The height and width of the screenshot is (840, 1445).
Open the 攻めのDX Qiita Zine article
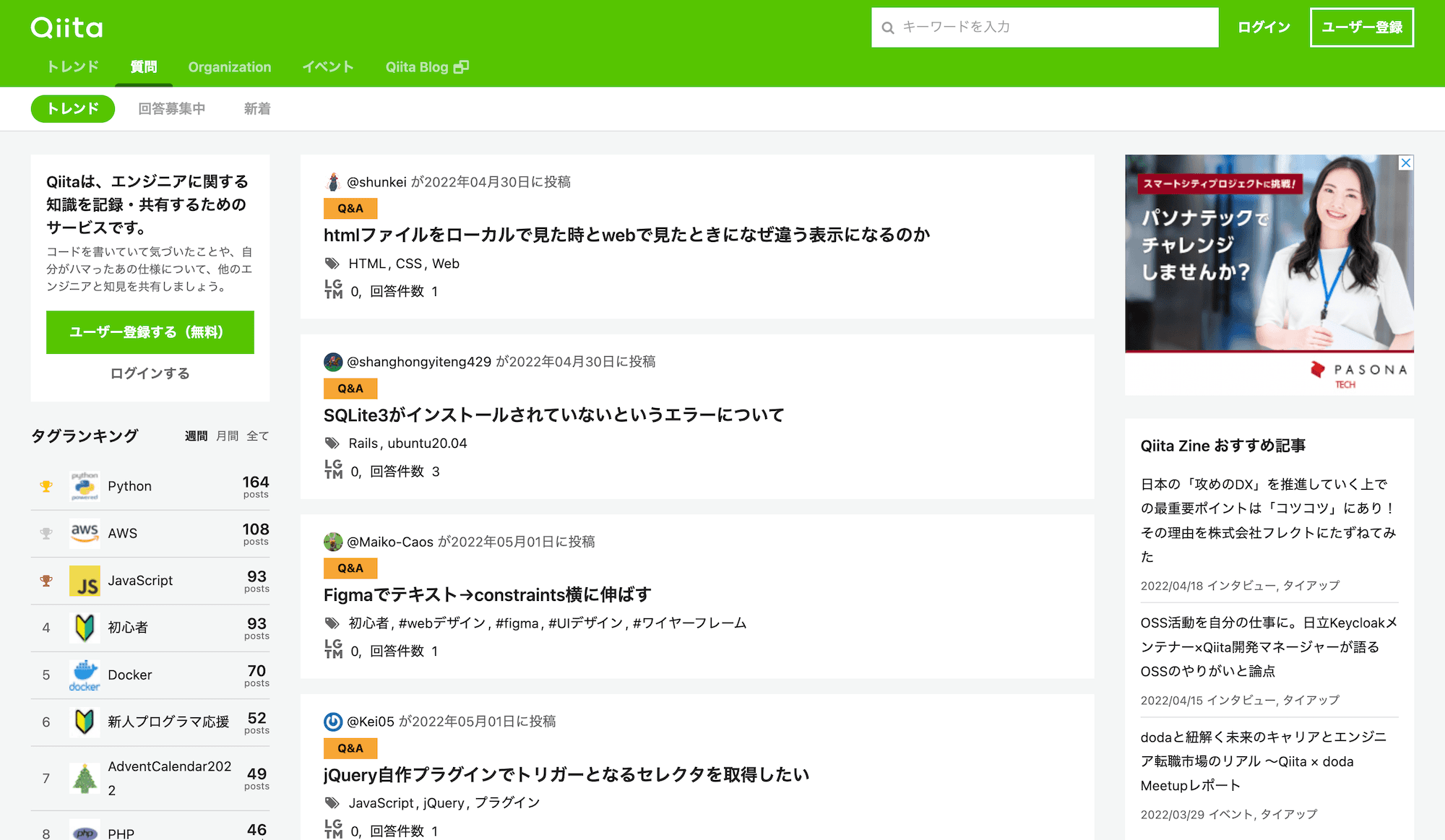coord(1268,521)
